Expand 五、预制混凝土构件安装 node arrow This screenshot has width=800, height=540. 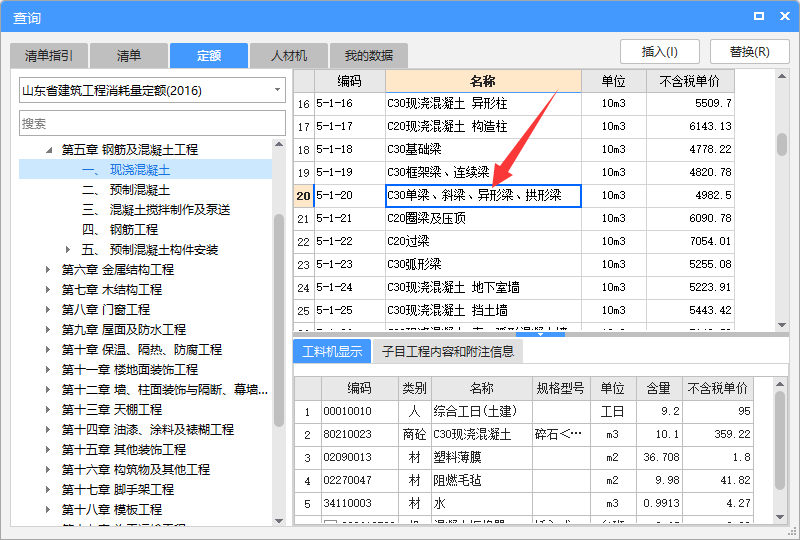pos(68,250)
